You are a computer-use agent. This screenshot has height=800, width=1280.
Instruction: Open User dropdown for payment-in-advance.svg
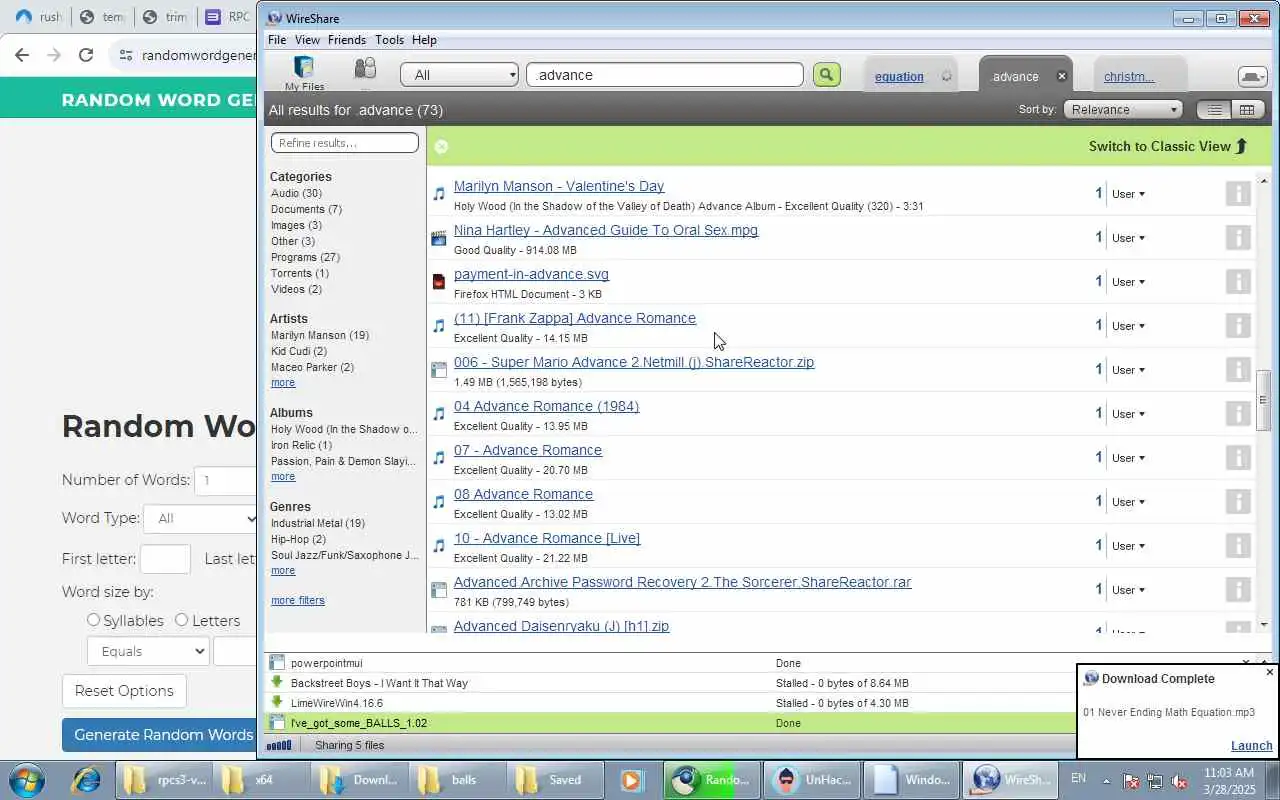(x=1128, y=282)
